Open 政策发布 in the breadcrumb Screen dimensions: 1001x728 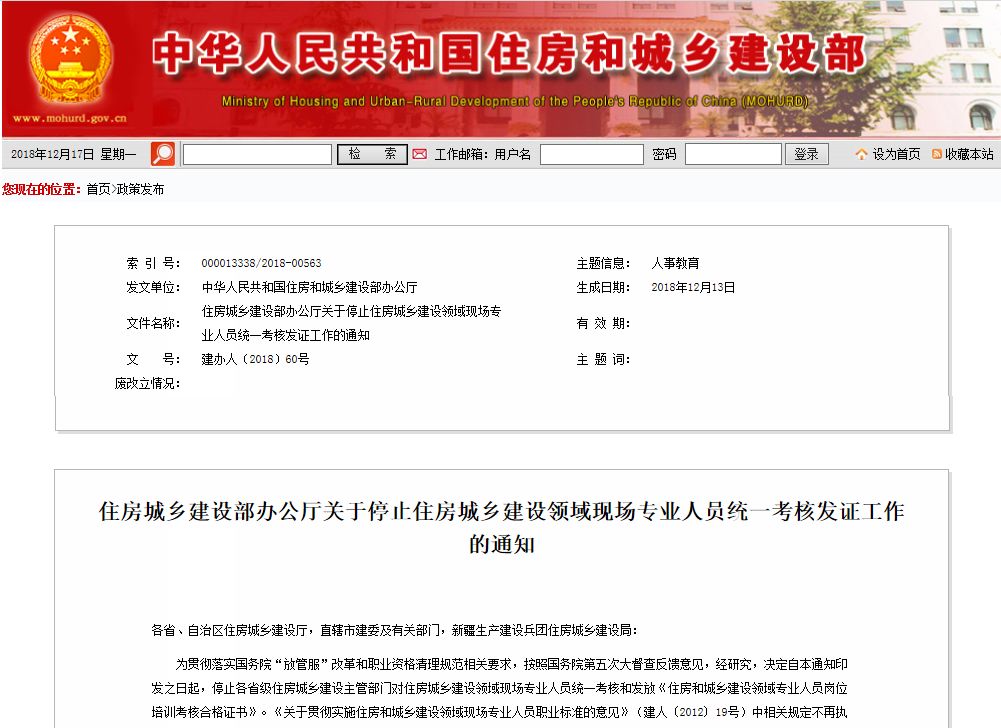coord(140,189)
